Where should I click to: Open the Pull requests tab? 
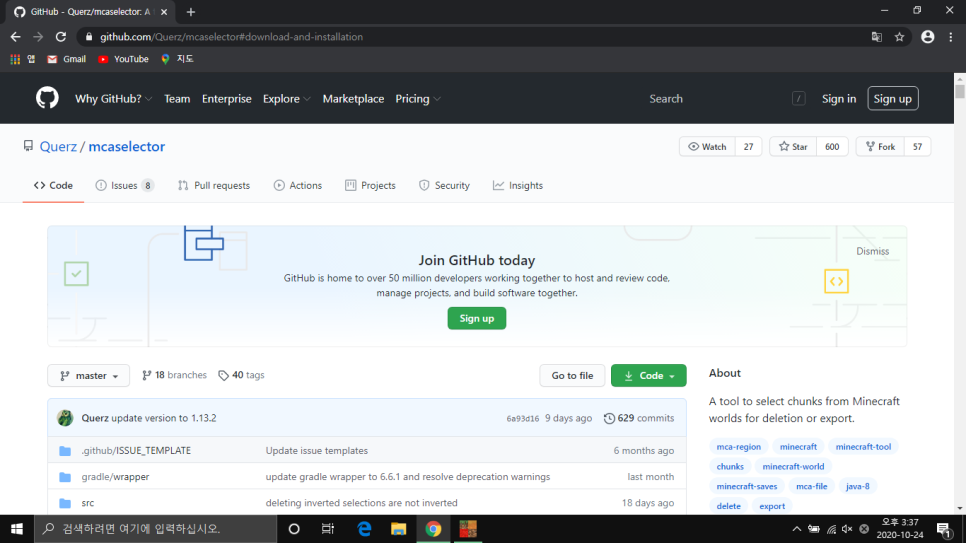point(214,185)
